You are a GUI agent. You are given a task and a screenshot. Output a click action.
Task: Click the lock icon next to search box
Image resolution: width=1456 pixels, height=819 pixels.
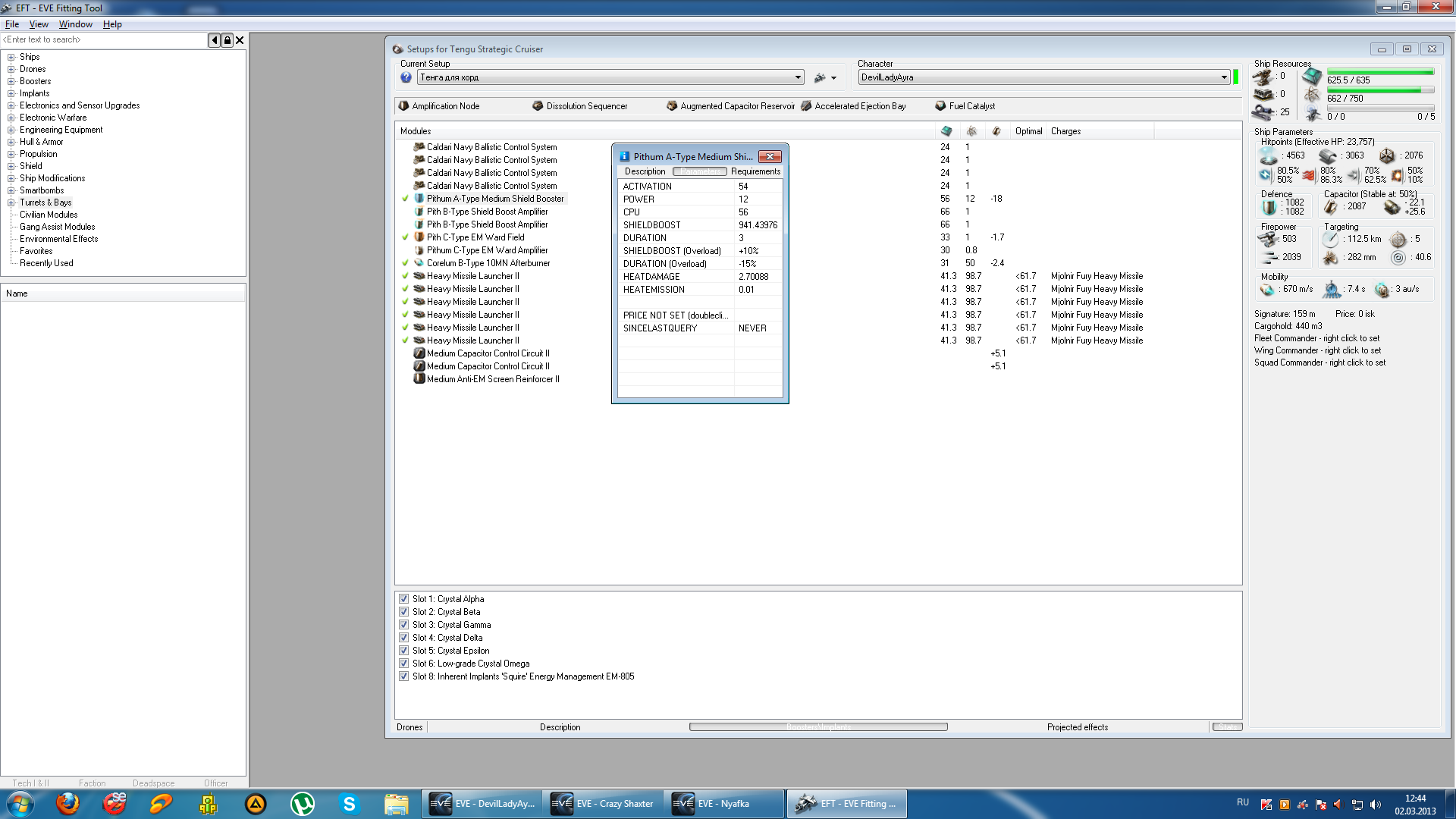227,40
